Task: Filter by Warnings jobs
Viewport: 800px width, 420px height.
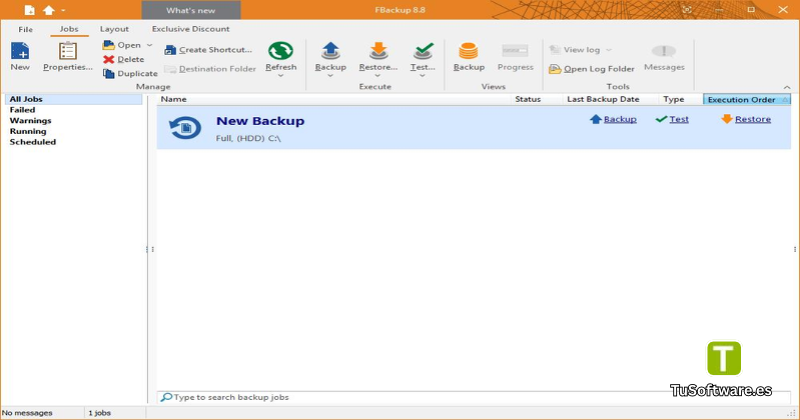Action: point(31,120)
